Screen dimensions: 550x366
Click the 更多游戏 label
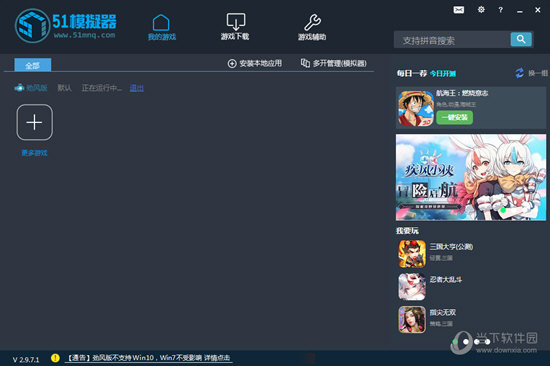[x=34, y=153]
